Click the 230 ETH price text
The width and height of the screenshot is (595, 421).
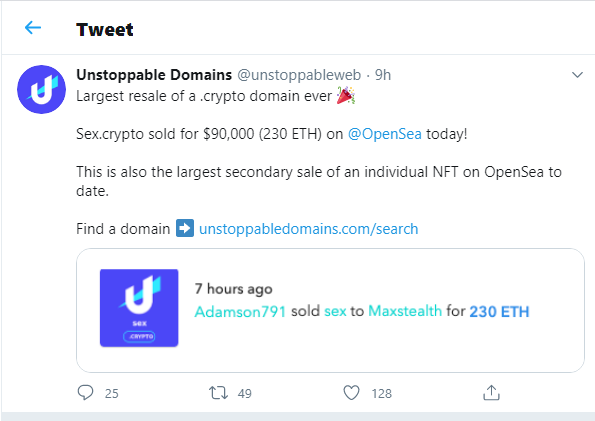tap(499, 312)
